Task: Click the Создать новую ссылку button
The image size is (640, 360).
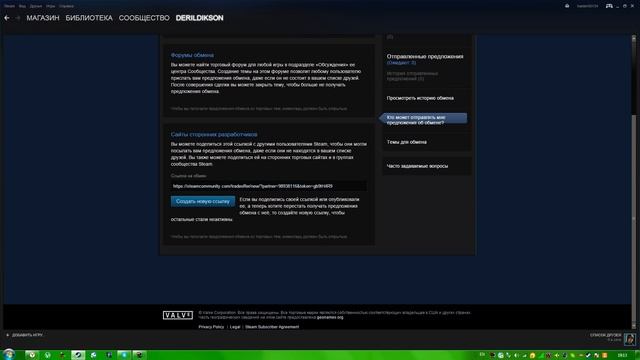Action: click(x=203, y=201)
